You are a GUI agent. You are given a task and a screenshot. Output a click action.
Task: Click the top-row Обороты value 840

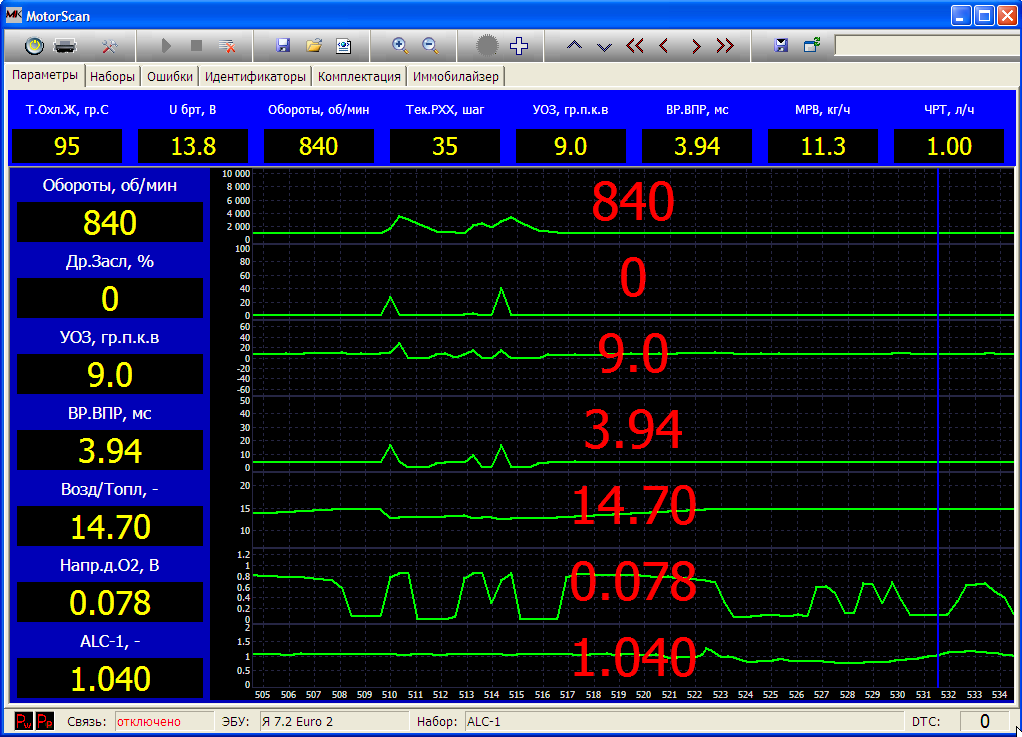[x=319, y=146]
